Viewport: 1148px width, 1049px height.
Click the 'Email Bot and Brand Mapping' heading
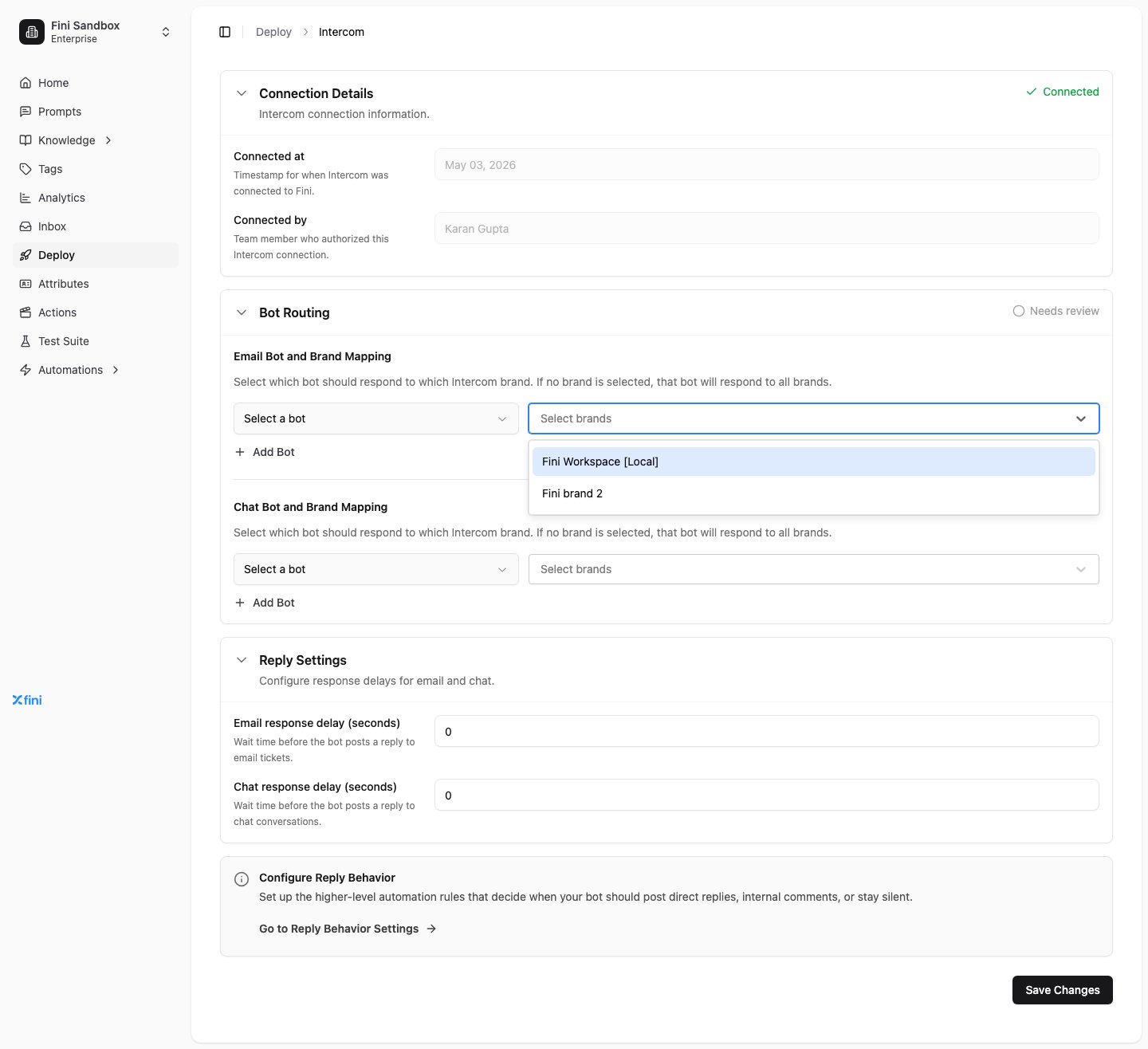[313, 356]
